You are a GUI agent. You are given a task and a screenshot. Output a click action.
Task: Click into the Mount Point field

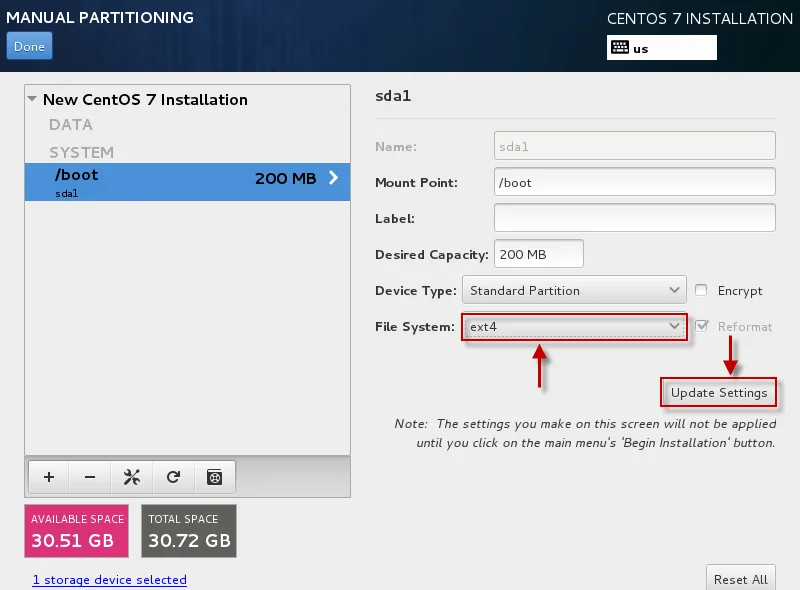pyautogui.click(x=634, y=183)
